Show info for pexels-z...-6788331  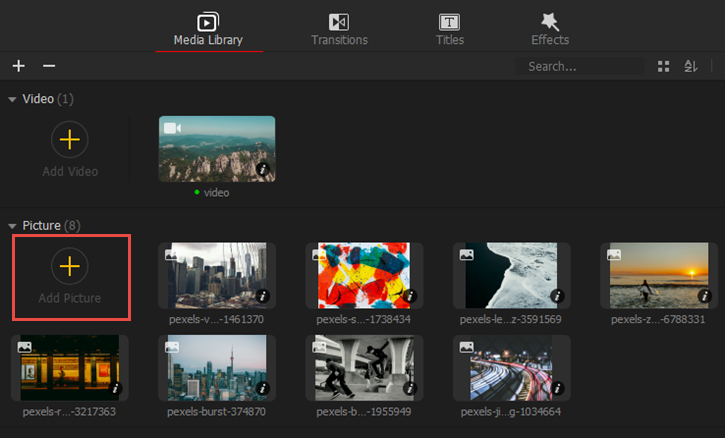click(x=705, y=296)
